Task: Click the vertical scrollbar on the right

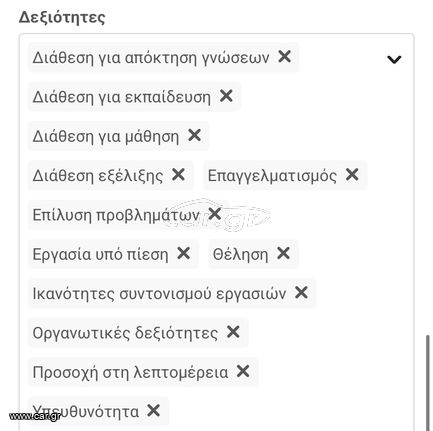Action: (x=428, y=383)
